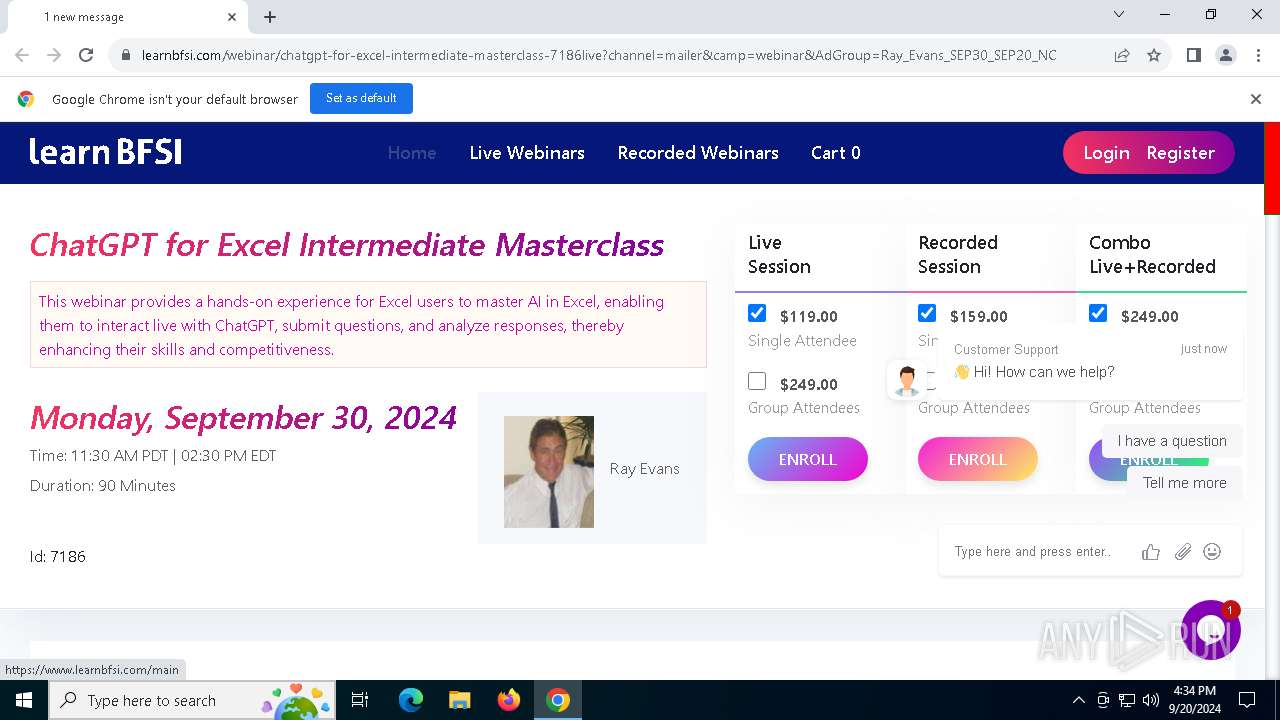The width and height of the screenshot is (1280, 720).
Task: Click ENROLL under Live Session
Action: tap(808, 459)
